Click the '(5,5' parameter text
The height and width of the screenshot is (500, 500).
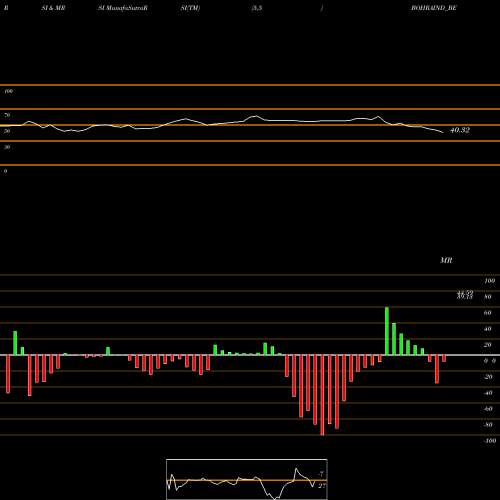[x=257, y=8]
